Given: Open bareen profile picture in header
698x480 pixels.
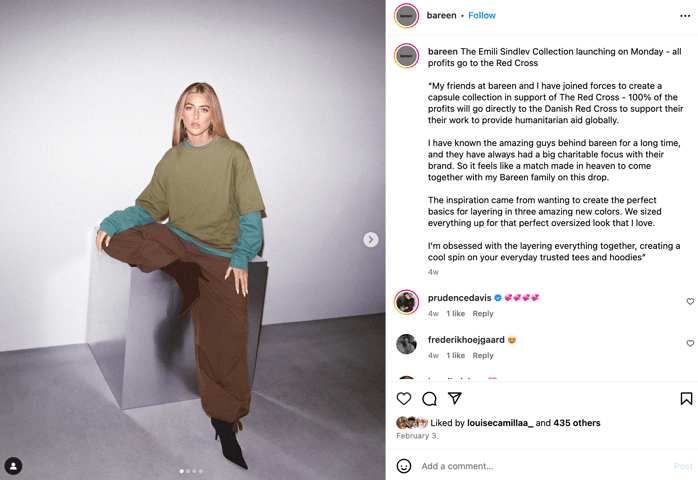Looking at the screenshot, I should [406, 16].
